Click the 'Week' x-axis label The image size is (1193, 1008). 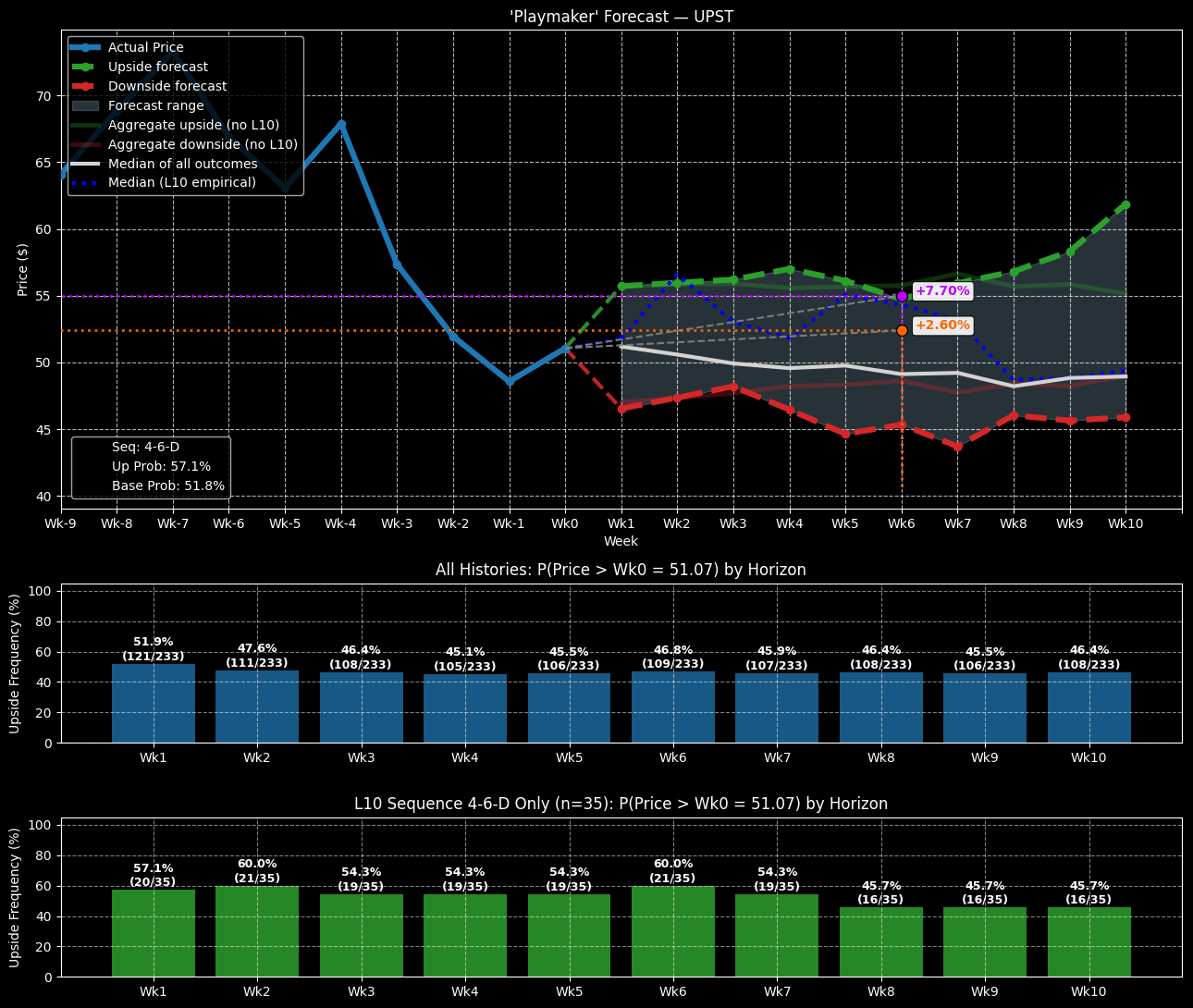coord(621,541)
